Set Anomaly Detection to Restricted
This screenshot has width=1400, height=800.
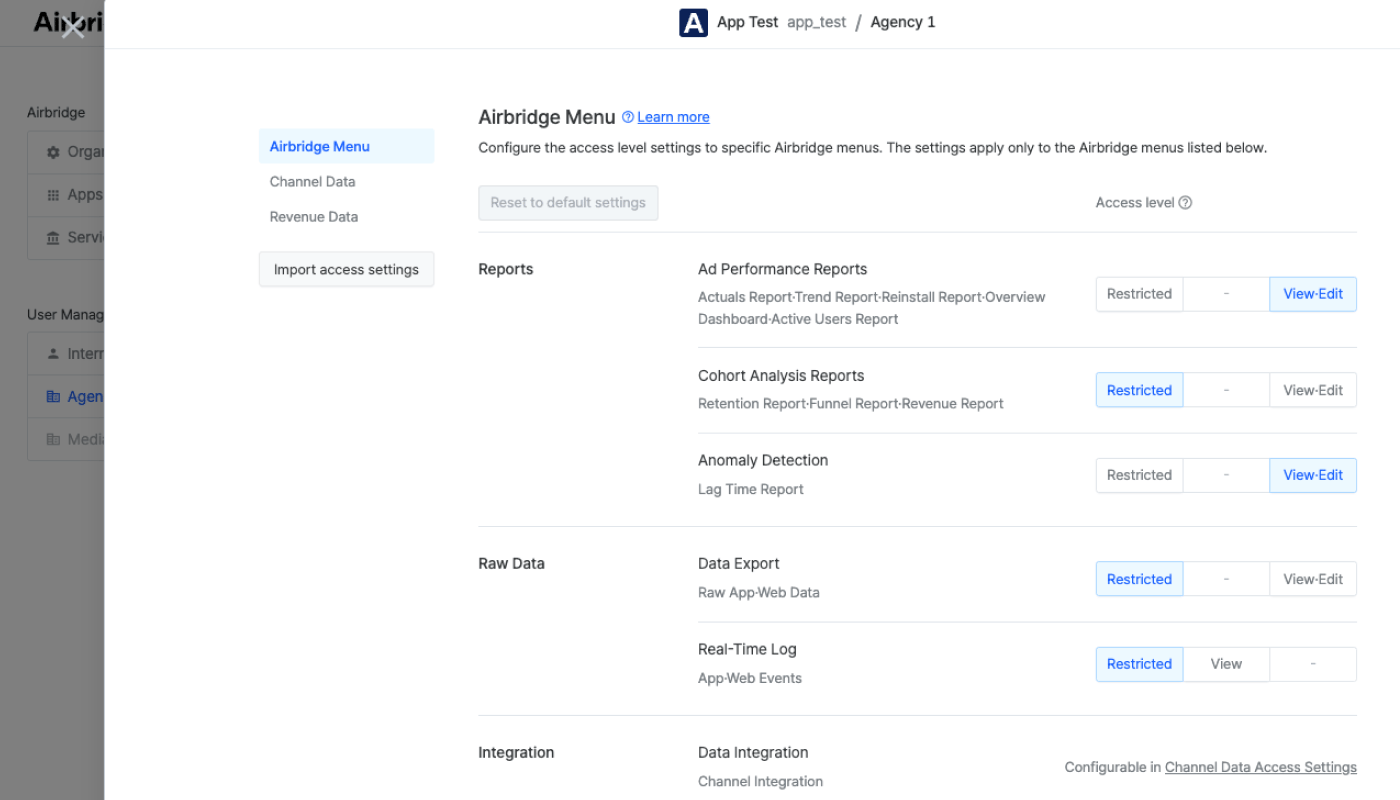[x=1139, y=475]
